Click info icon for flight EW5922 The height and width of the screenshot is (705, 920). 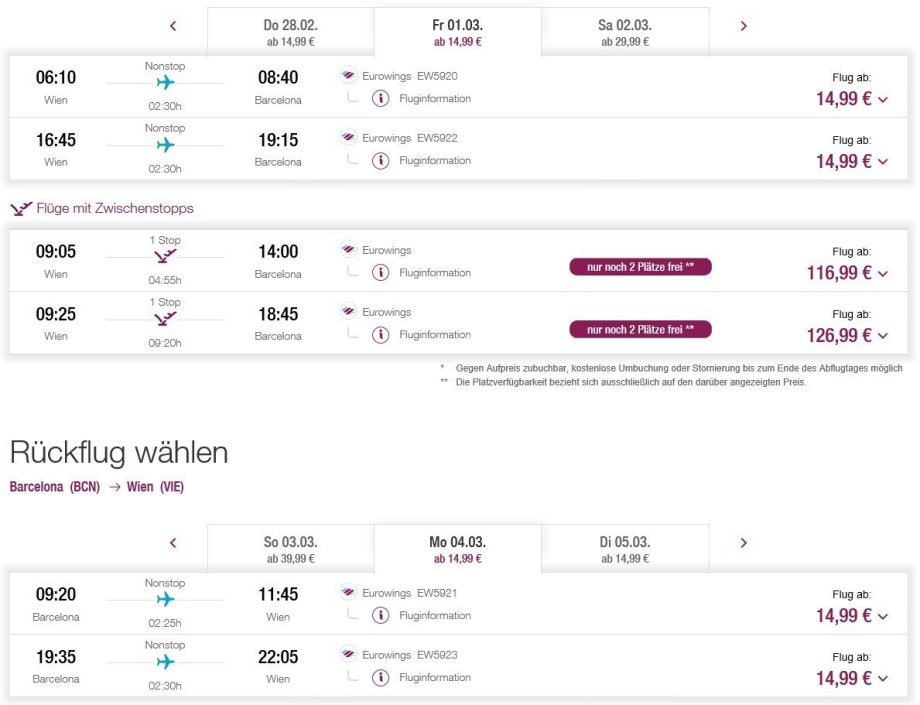[380, 160]
